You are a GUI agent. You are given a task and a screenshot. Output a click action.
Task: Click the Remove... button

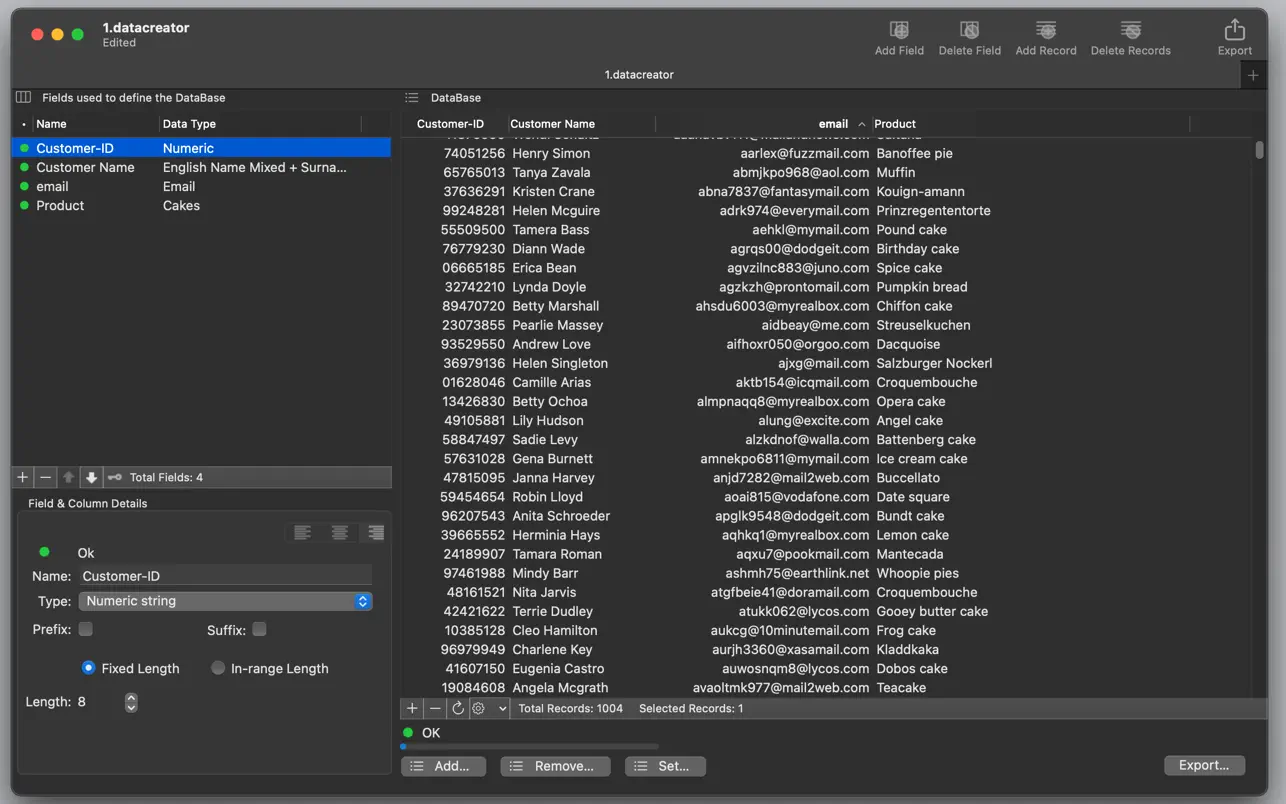click(x=553, y=766)
